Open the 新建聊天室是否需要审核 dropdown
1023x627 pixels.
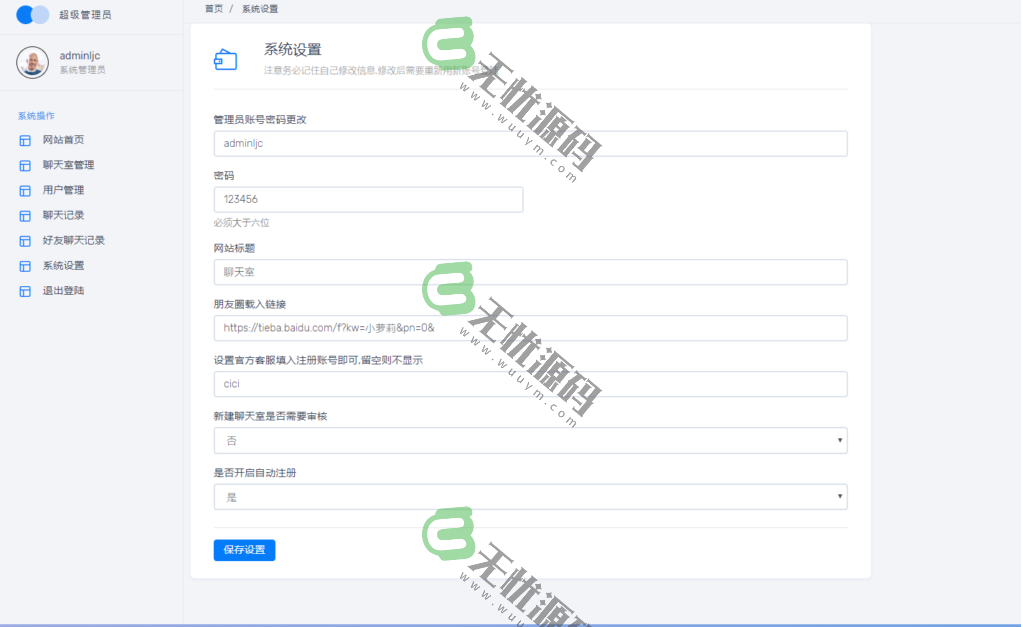(x=529, y=440)
